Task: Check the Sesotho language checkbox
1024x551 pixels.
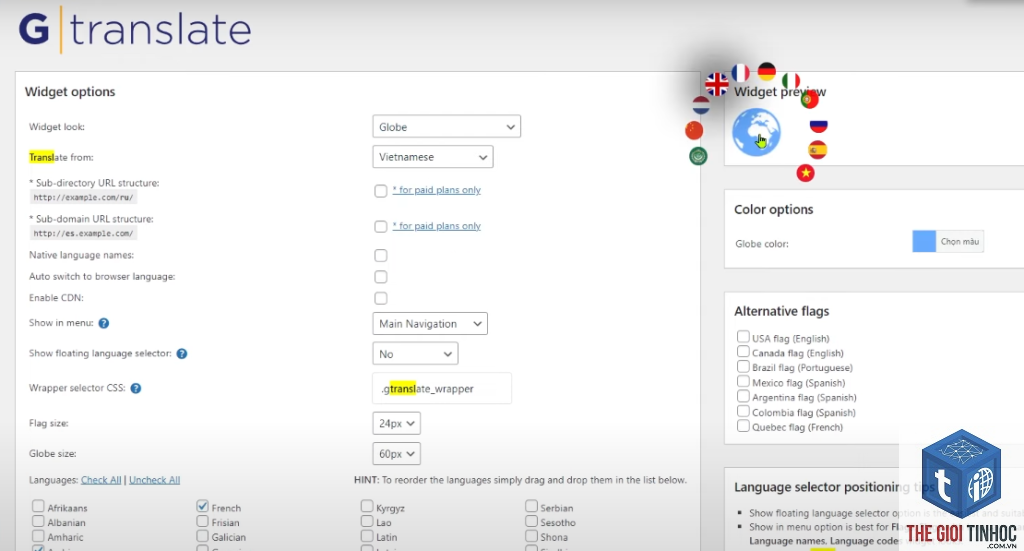Action: click(x=532, y=522)
